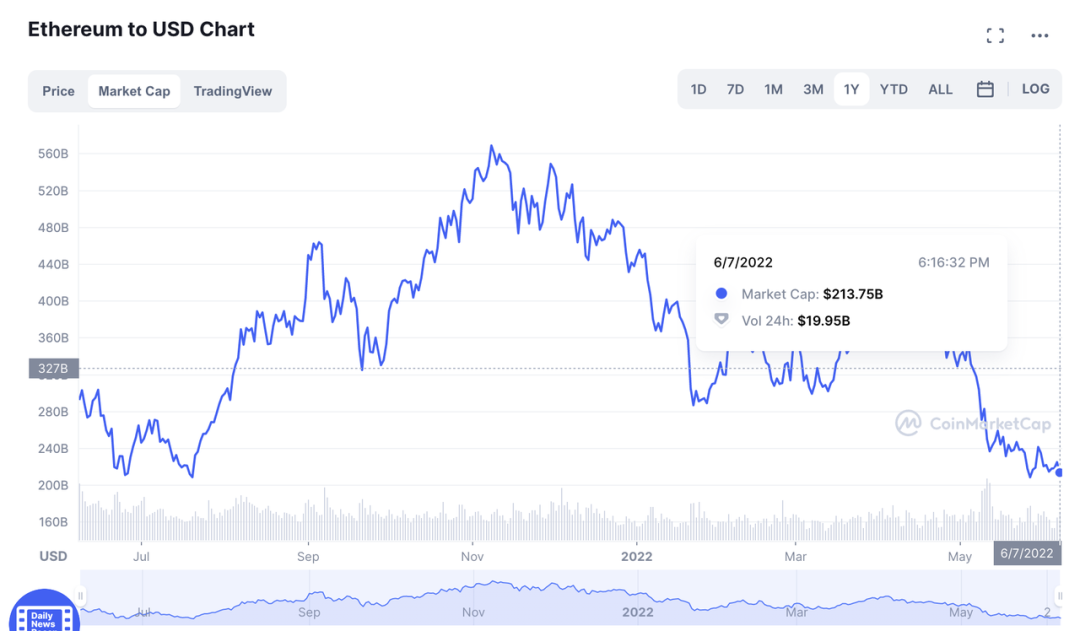This screenshot has height=631, width=1080.
Task: Show the 7D time range
Action: pyautogui.click(x=735, y=90)
